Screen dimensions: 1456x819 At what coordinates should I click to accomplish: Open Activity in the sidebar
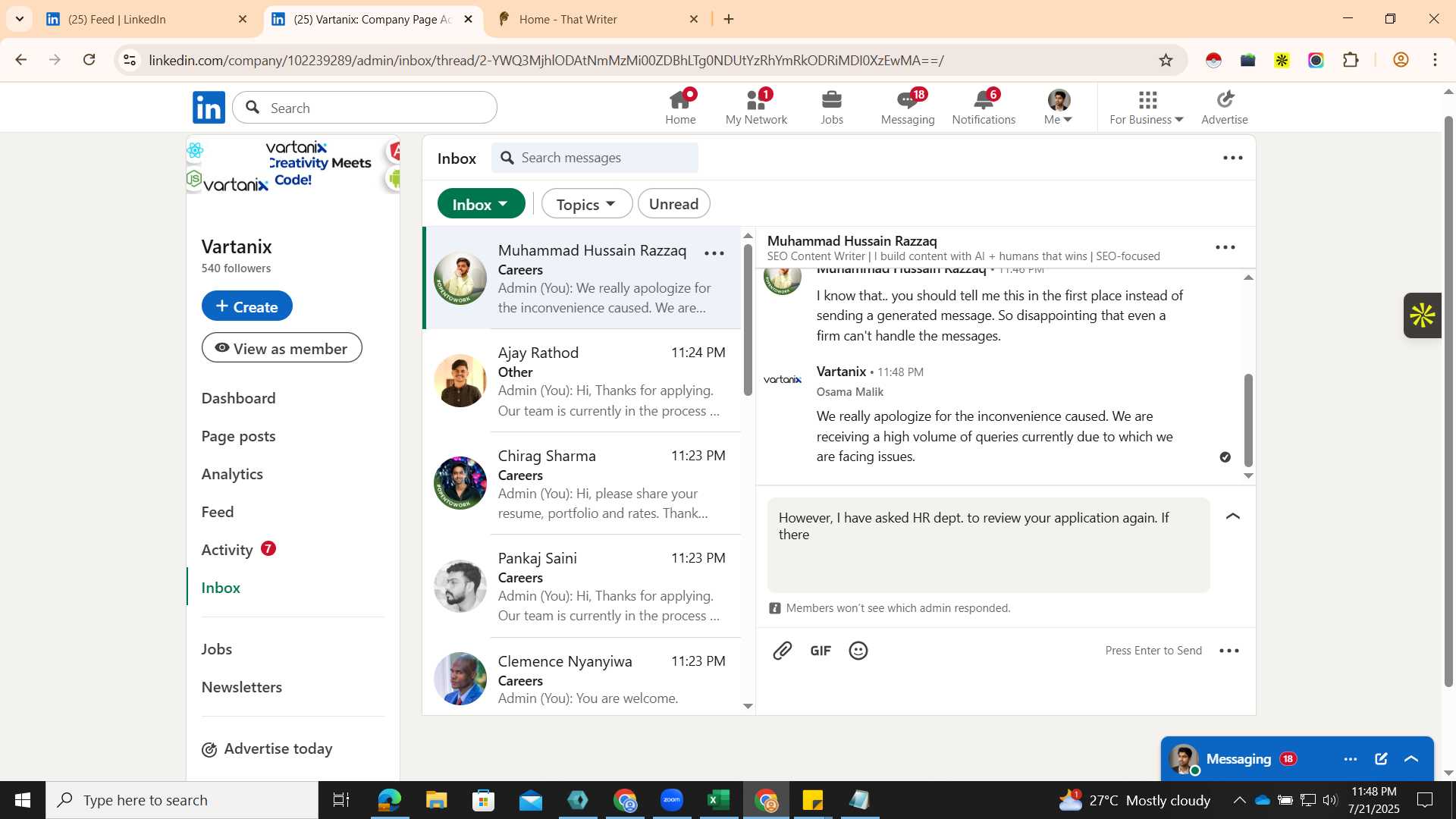tap(227, 550)
